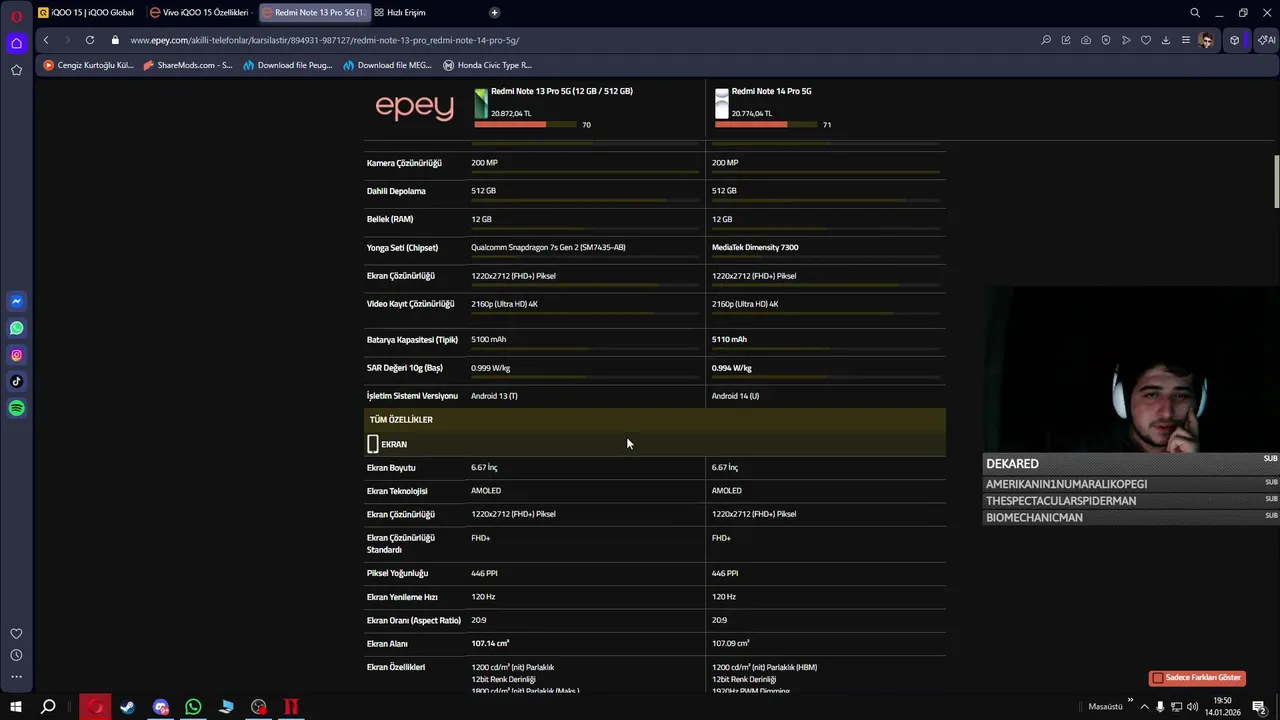Open ShareMods.com bookmark
Viewport: 1280px width, 720px height.
[188, 65]
